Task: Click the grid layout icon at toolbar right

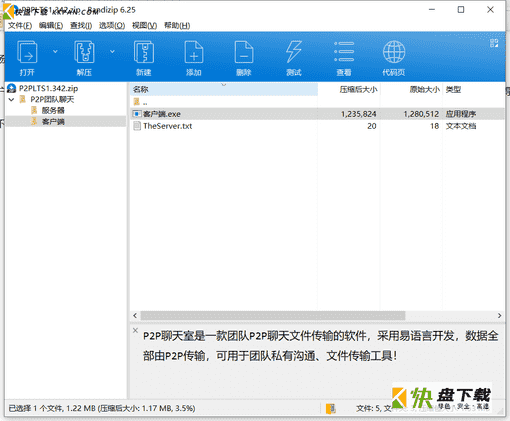Action: click(x=494, y=43)
